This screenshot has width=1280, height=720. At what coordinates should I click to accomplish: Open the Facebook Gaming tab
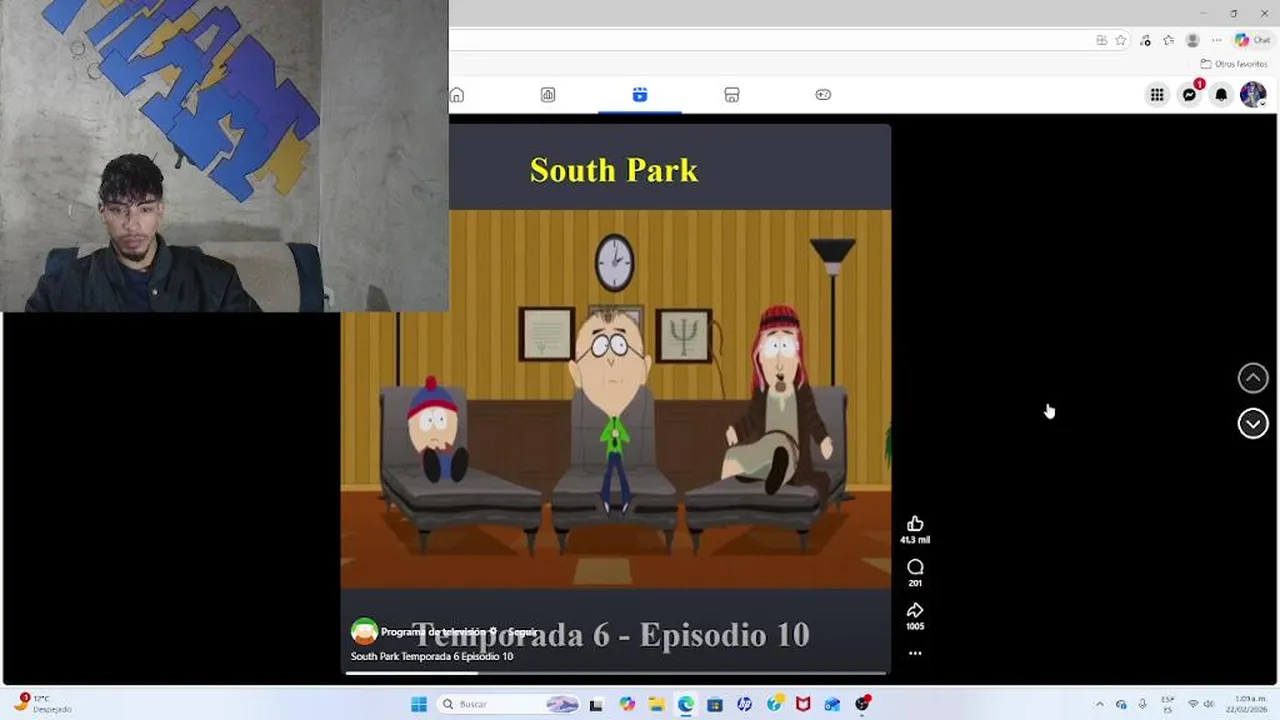pos(823,95)
